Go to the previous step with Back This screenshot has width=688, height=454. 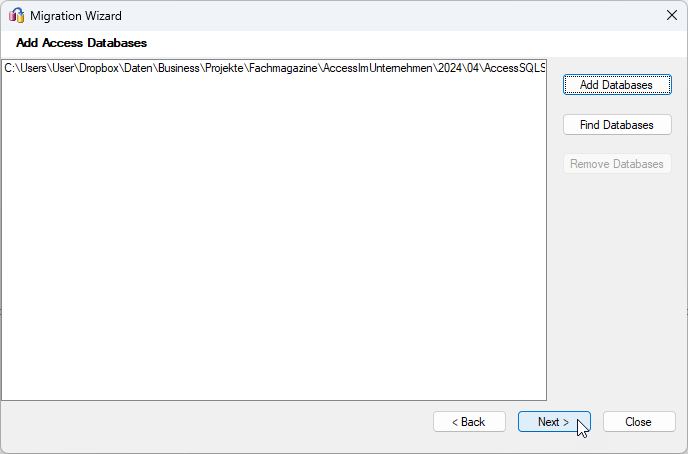pos(469,422)
